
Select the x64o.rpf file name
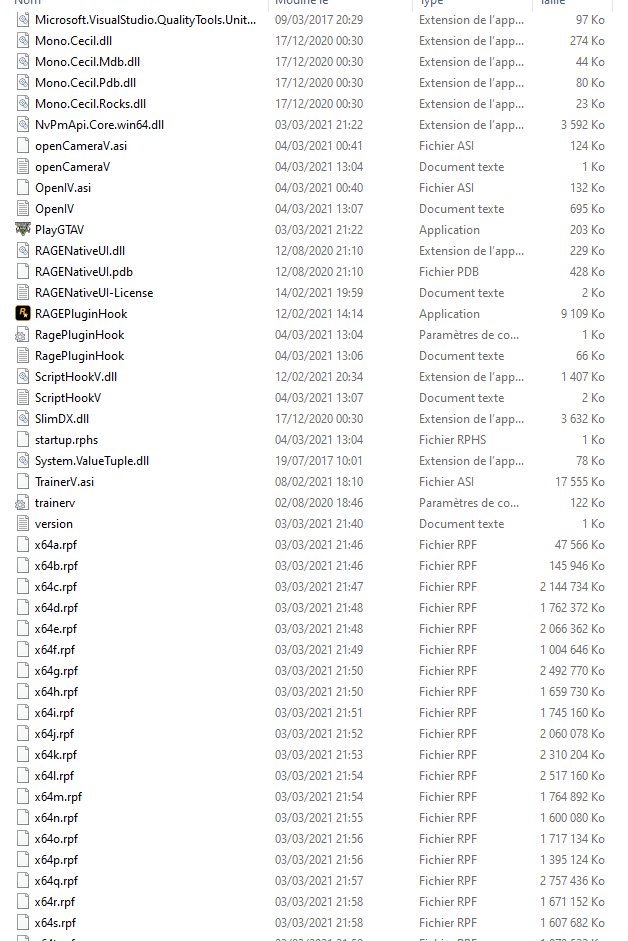pos(56,839)
